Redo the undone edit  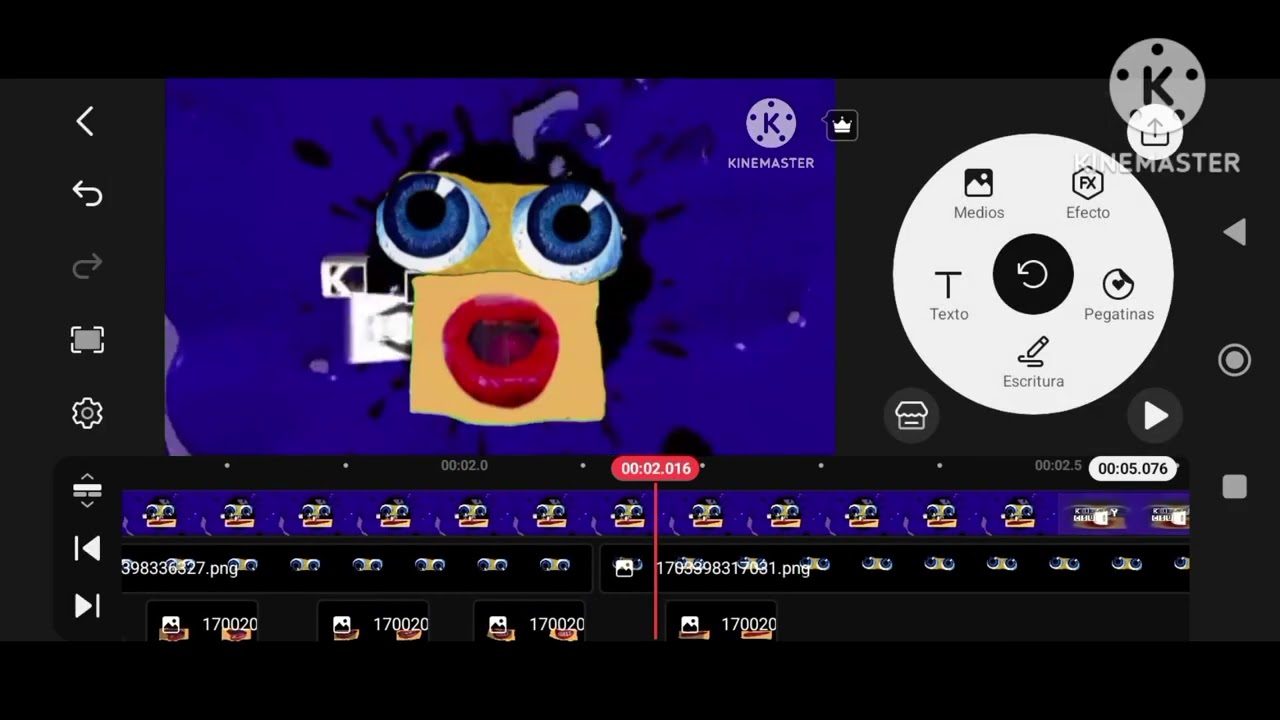[87, 266]
